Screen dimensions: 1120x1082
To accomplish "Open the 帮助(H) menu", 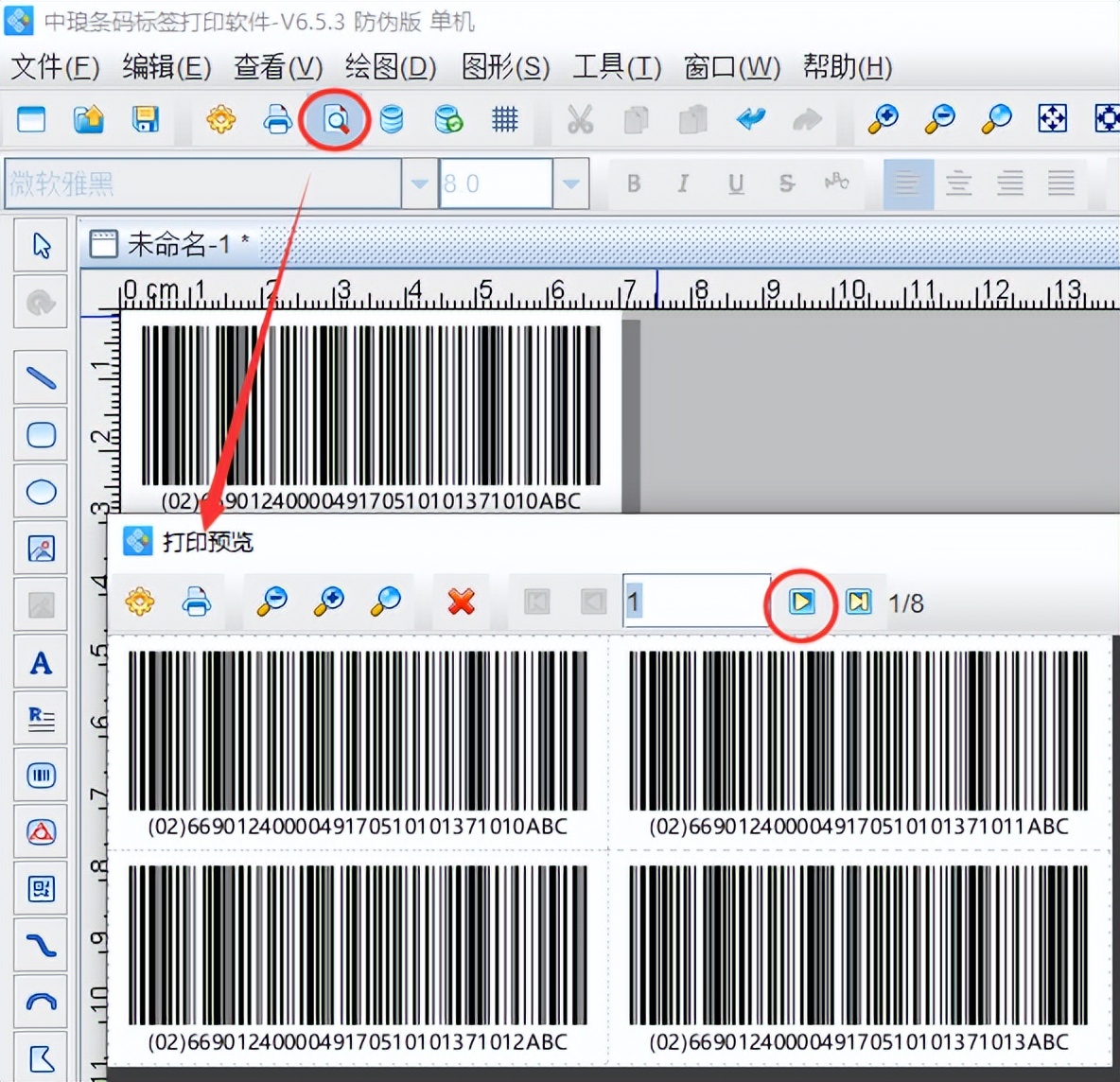I will 848,68.
